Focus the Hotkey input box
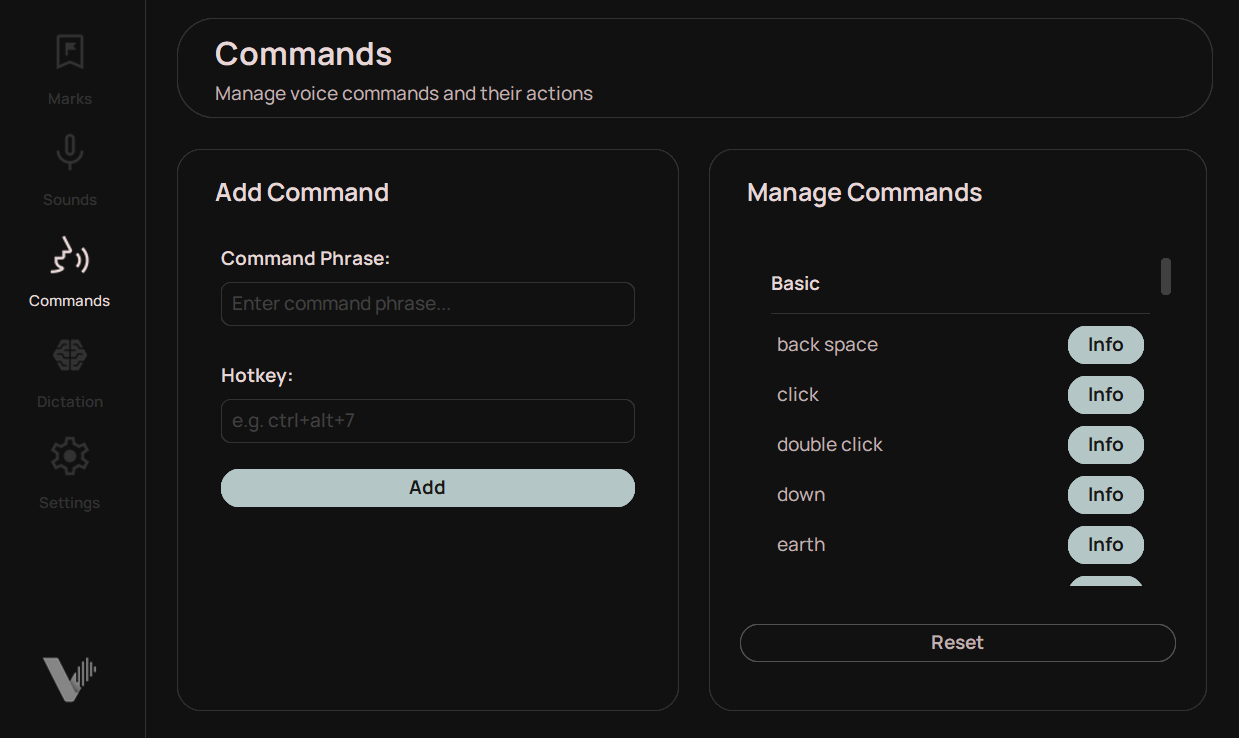Viewport: 1239px width, 738px height. click(x=427, y=421)
